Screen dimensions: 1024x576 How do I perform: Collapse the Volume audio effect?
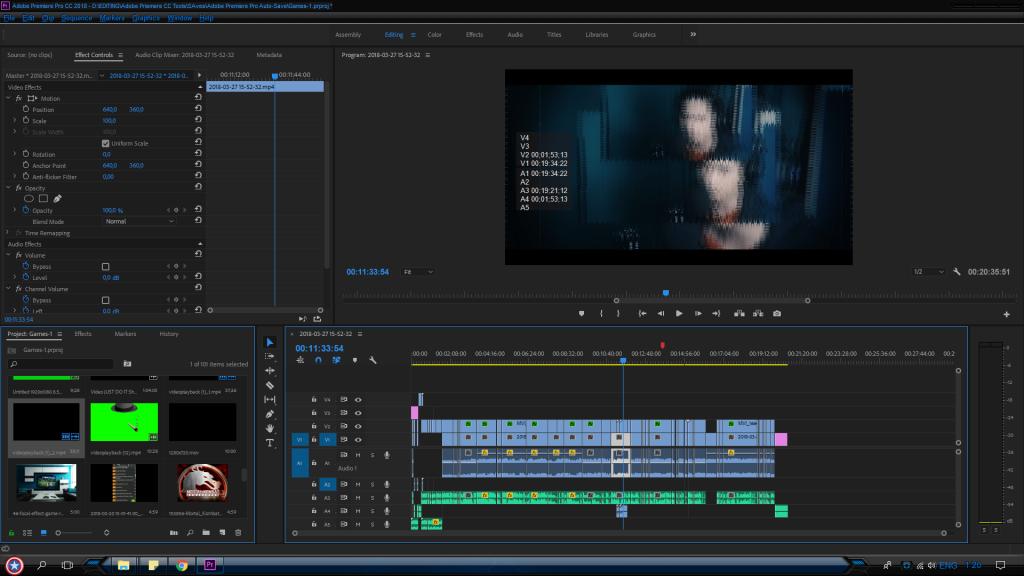pyautogui.click(x=8, y=255)
